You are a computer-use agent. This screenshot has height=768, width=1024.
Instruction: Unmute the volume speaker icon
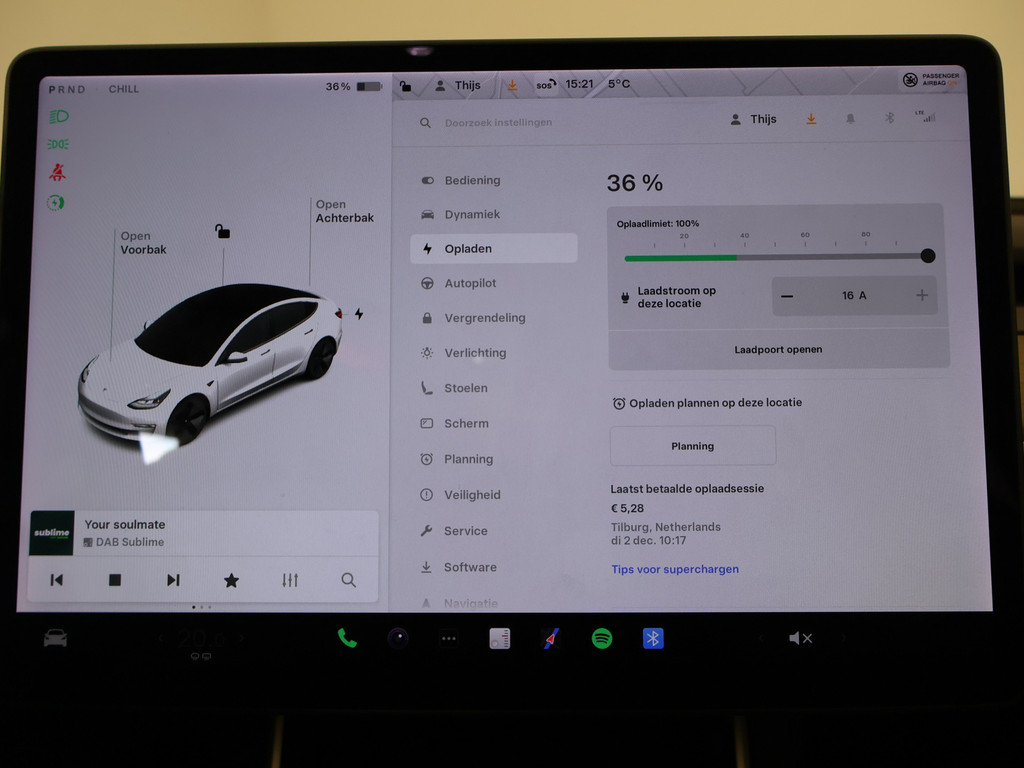(800, 638)
